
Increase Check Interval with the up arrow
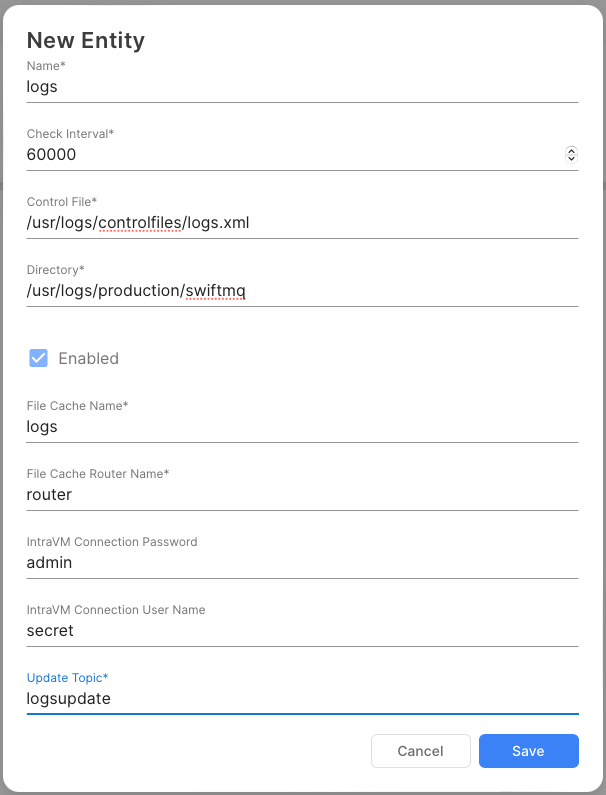point(571,150)
